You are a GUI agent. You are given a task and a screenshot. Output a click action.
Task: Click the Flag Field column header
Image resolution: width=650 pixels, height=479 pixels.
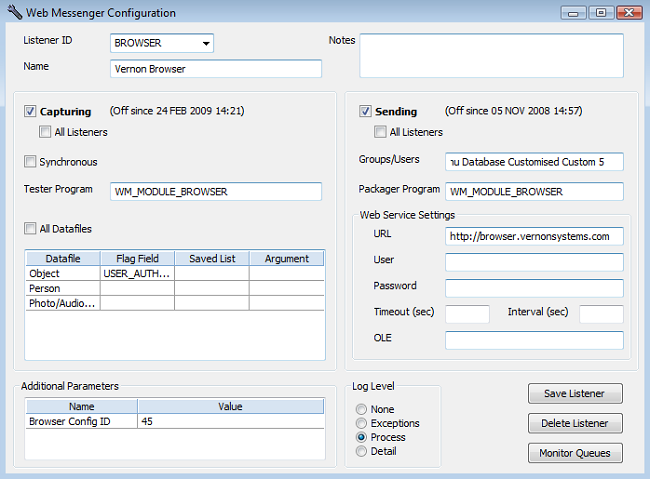point(137,258)
